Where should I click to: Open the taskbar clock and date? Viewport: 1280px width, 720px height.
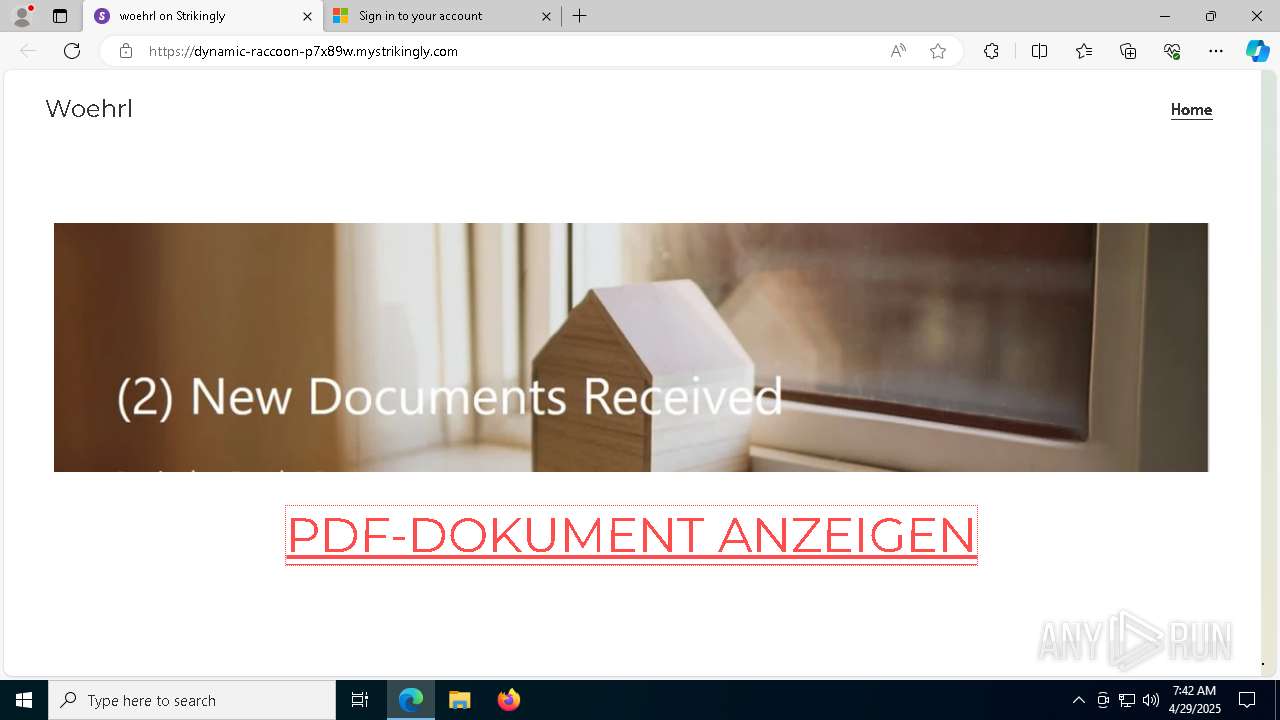tap(1194, 700)
